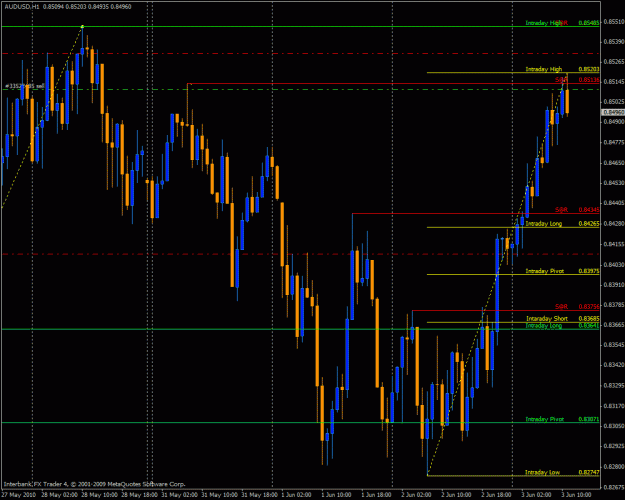This screenshot has height=500, width=625.
Task: Click 2 Jun 02:00 on the time axis
Action: pos(416,495)
